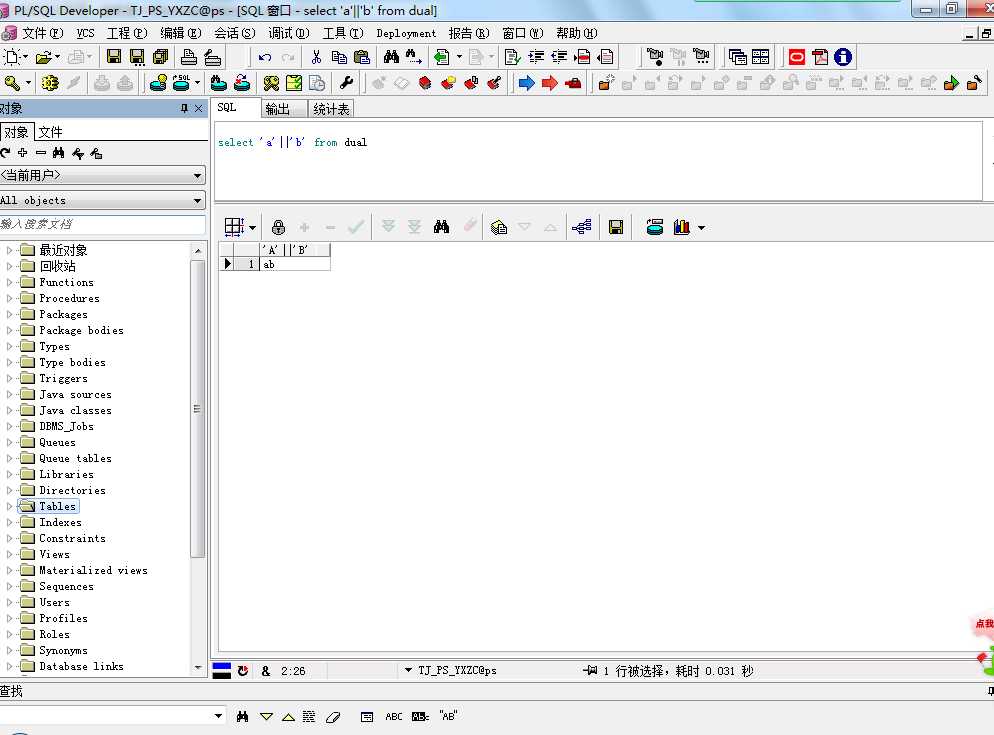Open the grid layout dropdown arrow in result toolbar
Screen dimensions: 994x735
(x=252, y=228)
